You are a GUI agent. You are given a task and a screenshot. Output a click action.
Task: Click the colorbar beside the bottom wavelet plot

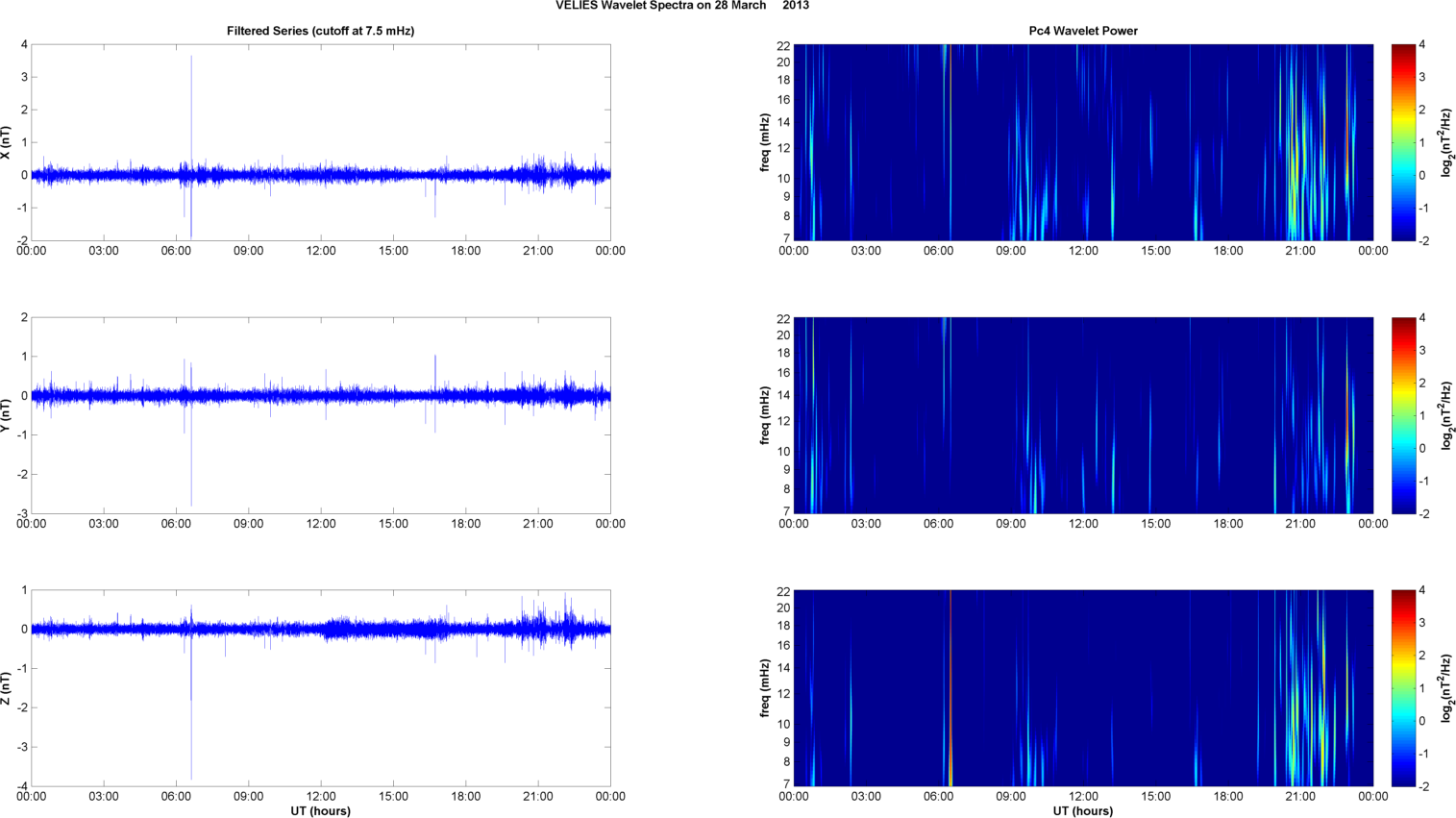[x=1403, y=688]
